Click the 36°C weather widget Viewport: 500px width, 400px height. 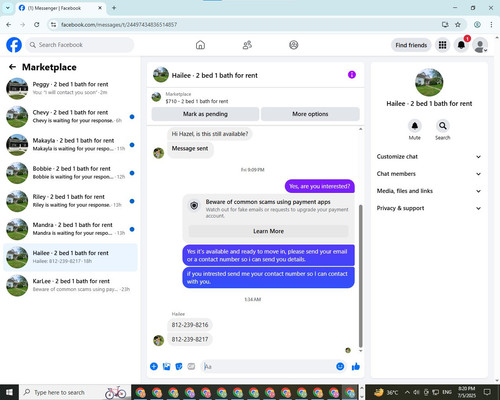pyautogui.click(x=386, y=392)
